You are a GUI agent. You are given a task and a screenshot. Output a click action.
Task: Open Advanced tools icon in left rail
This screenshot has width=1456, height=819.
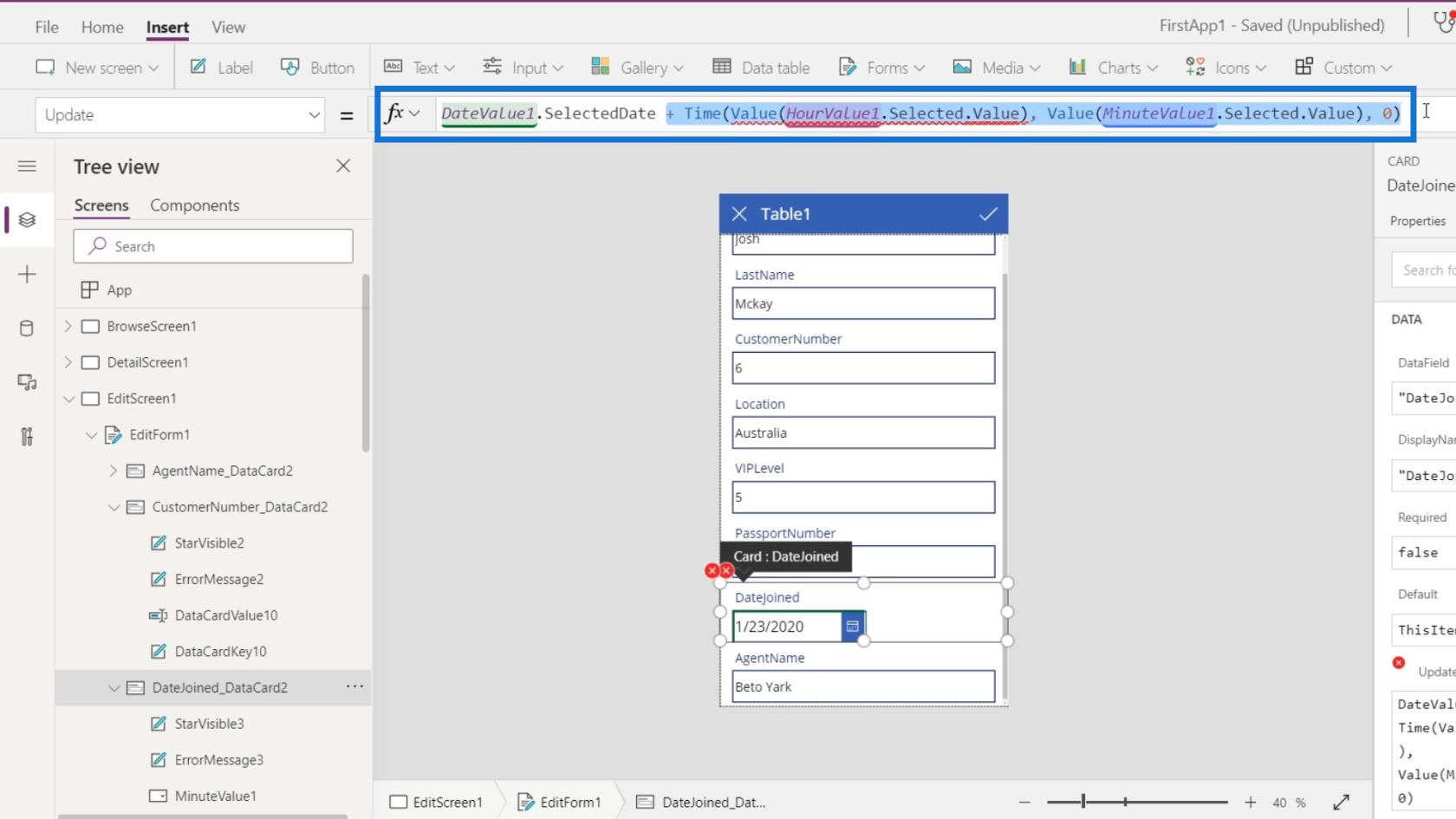(x=27, y=436)
